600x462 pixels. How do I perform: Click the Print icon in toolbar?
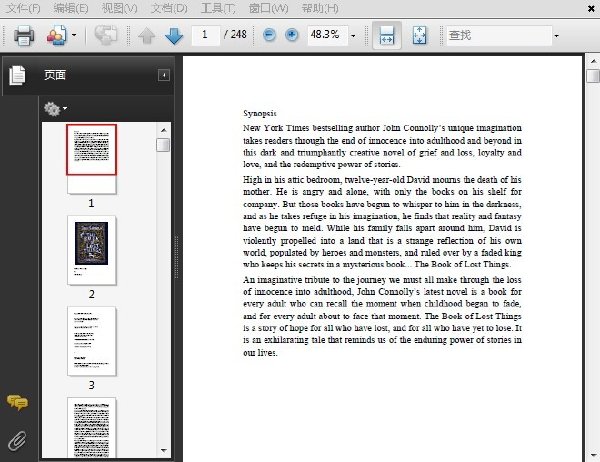click(x=24, y=36)
